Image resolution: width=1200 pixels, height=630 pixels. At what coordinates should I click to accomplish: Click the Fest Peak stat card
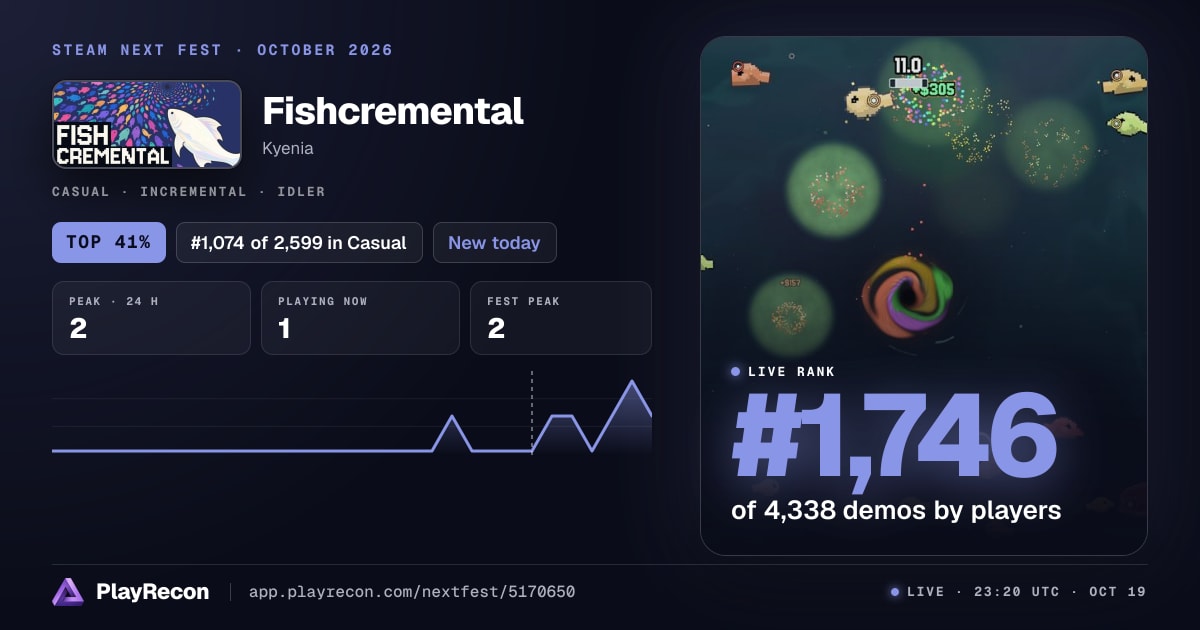click(560, 318)
